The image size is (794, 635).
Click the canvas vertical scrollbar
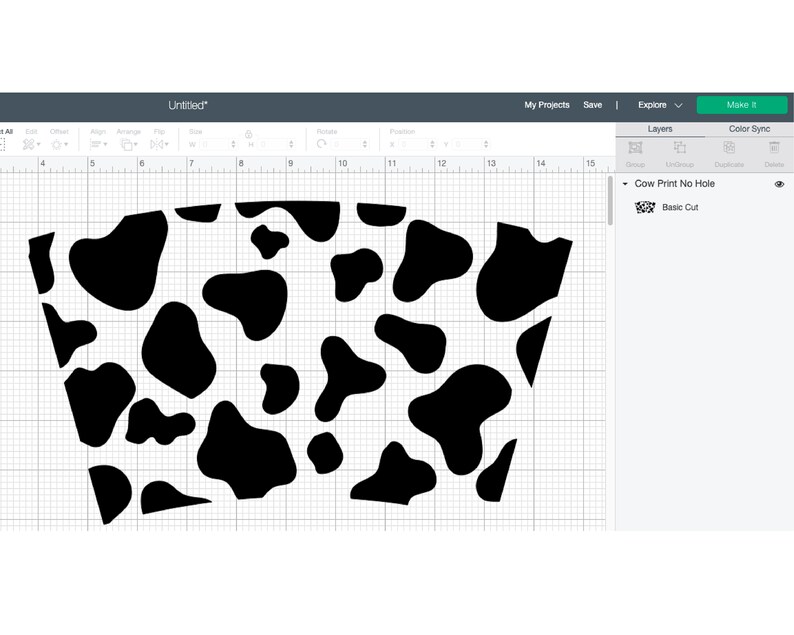click(x=610, y=201)
